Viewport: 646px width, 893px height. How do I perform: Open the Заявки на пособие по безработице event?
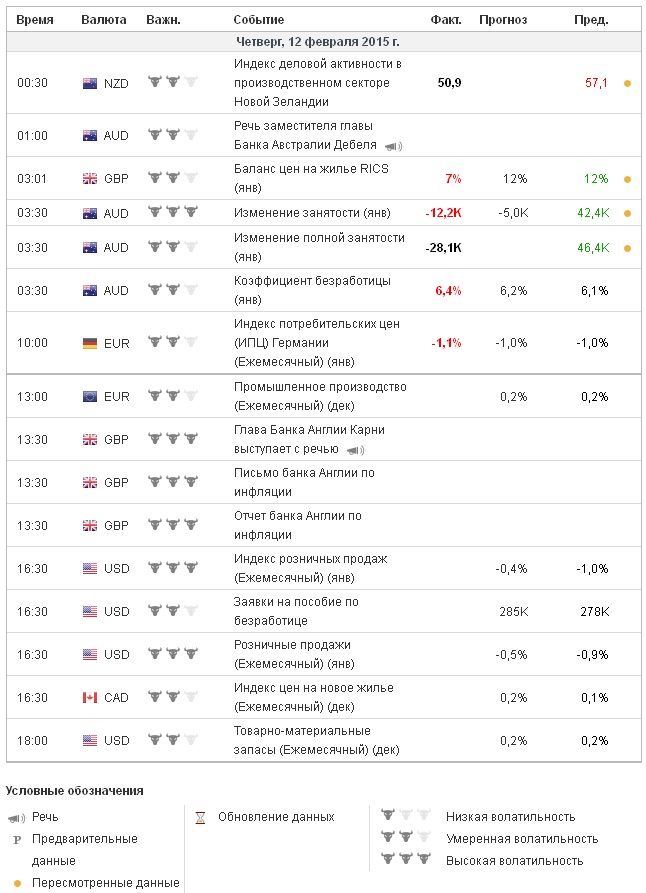[x=296, y=611]
